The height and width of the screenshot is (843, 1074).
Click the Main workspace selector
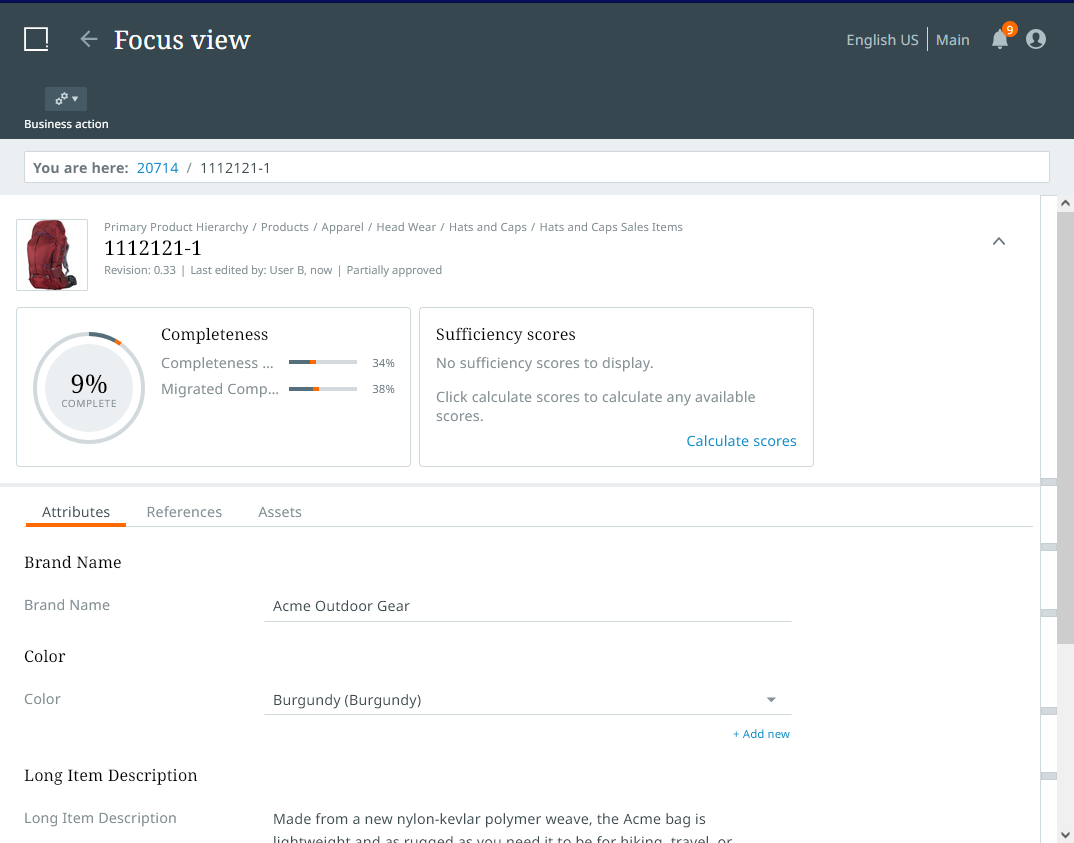pyautogui.click(x=953, y=40)
